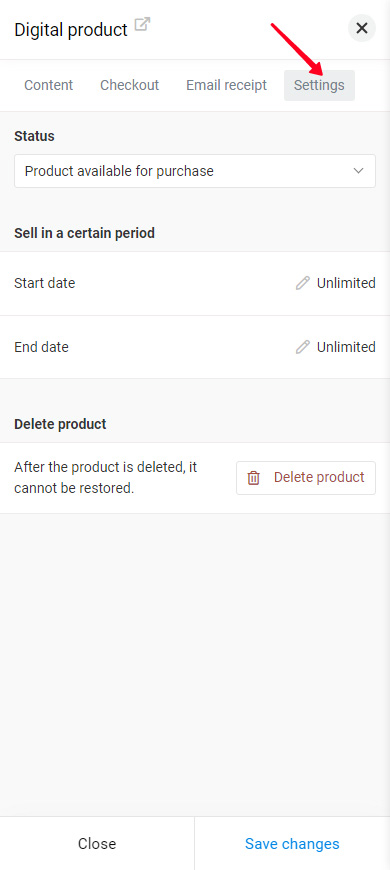Select the Start date row label
Image resolution: width=390 pixels, height=870 pixels.
[x=44, y=283]
